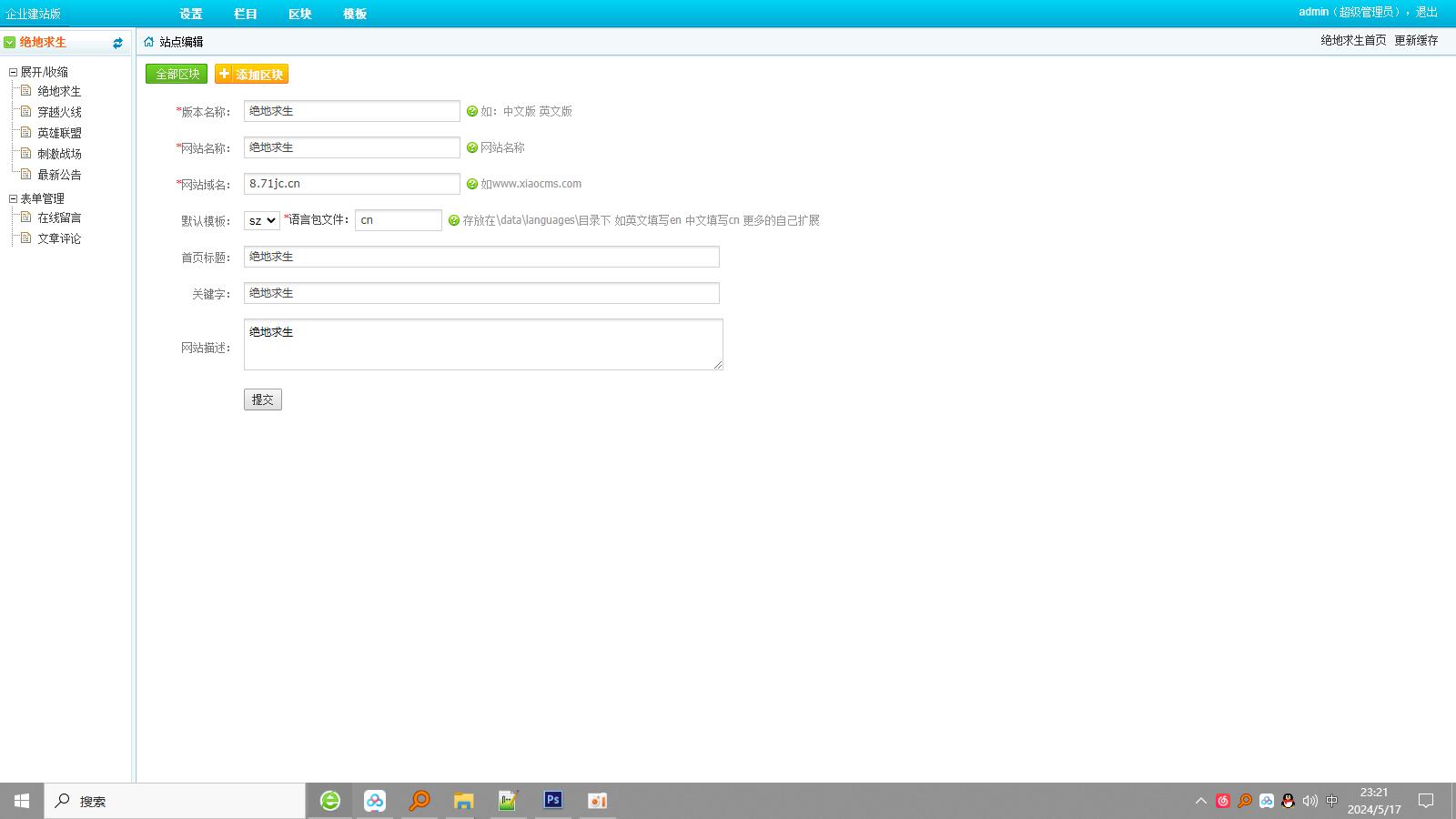Click the 提交 submit button
The width and height of the screenshot is (1456, 819).
[263, 399]
